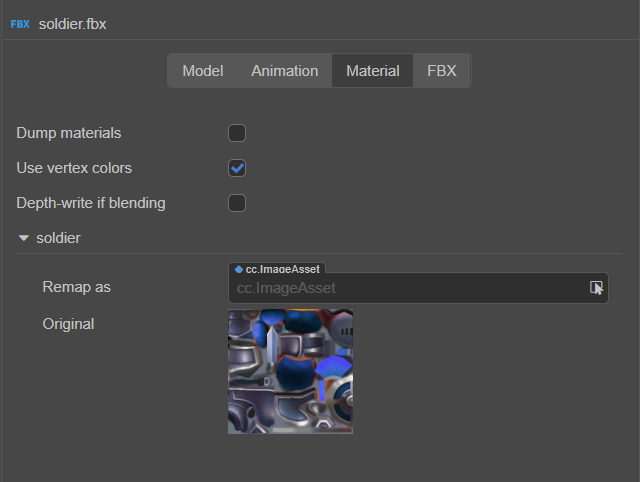
Task: Click the blue diamond cc.ImageAsset type icon
Action: point(238,269)
